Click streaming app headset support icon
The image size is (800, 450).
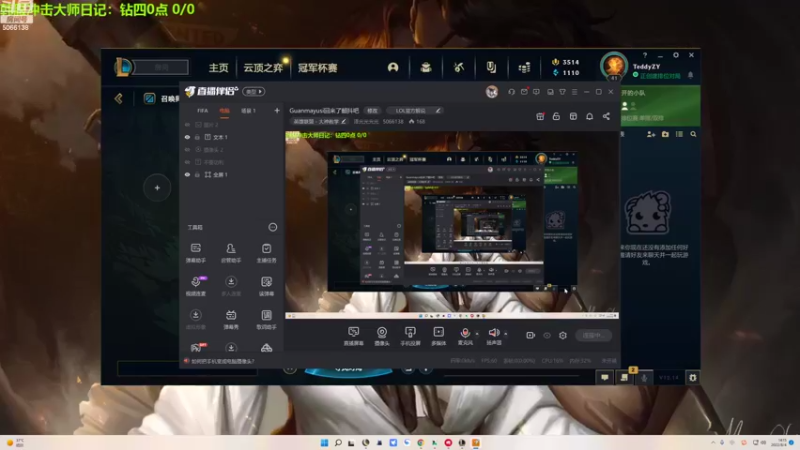click(x=511, y=92)
